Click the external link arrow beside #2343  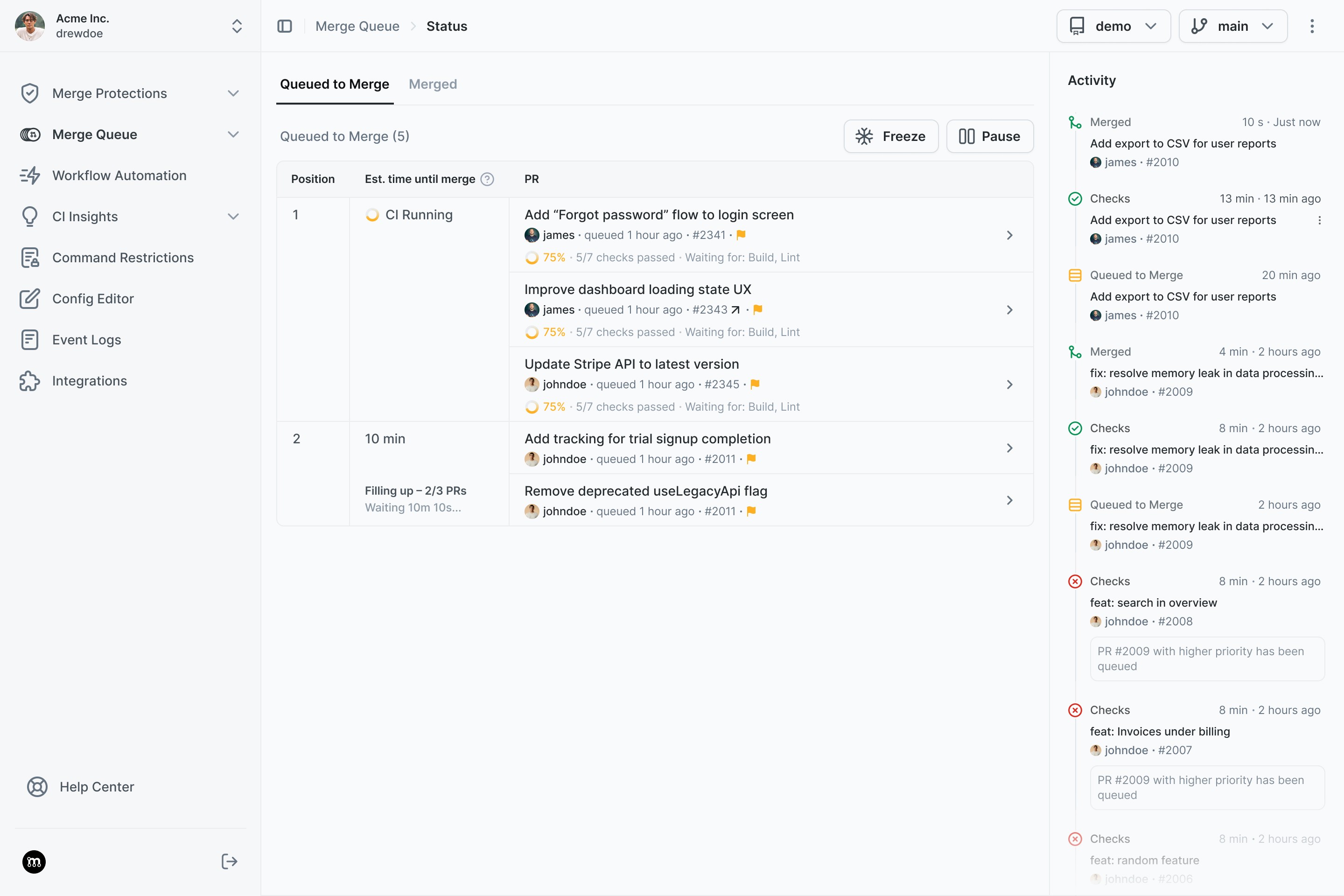[x=736, y=310]
